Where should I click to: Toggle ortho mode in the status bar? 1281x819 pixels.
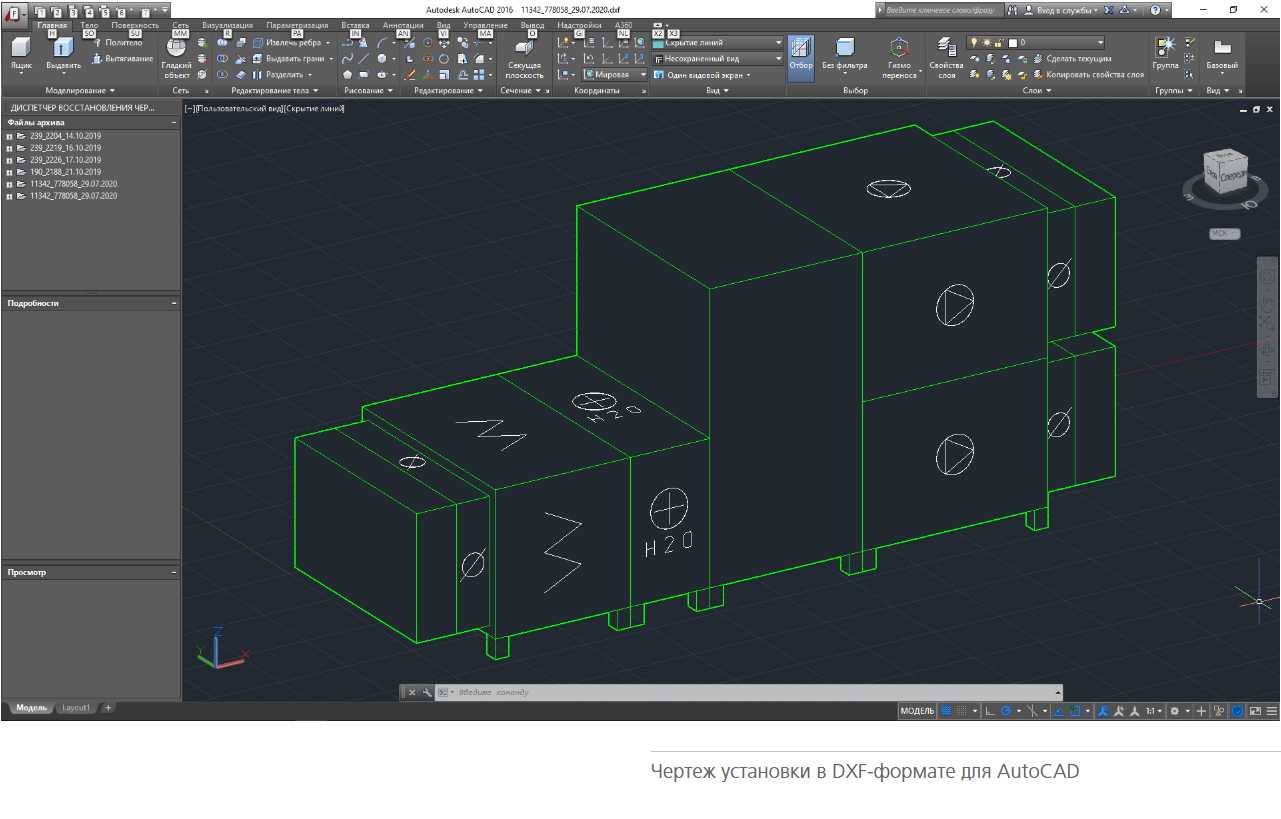click(x=990, y=711)
